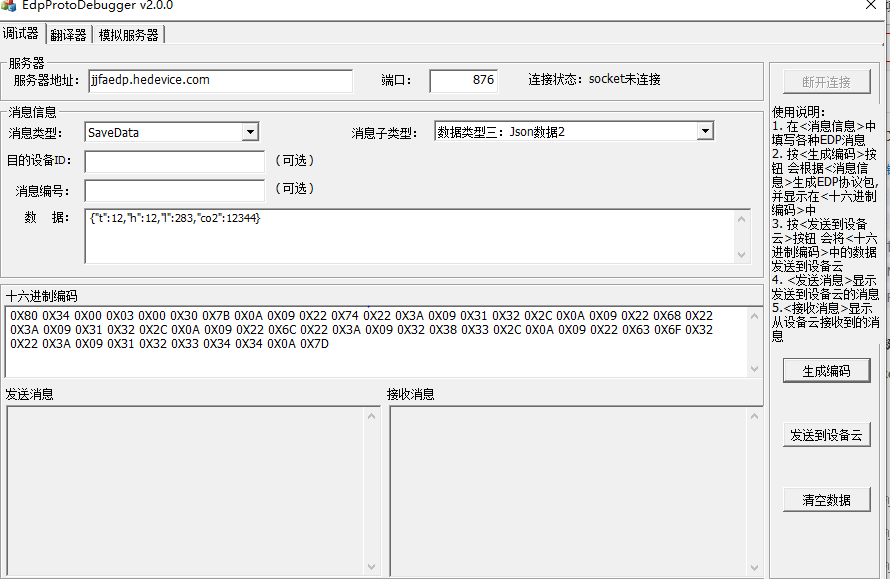890x579 pixels.
Task: Click up arrow of 十六进制编码 scrollbar
Action: coord(754,317)
